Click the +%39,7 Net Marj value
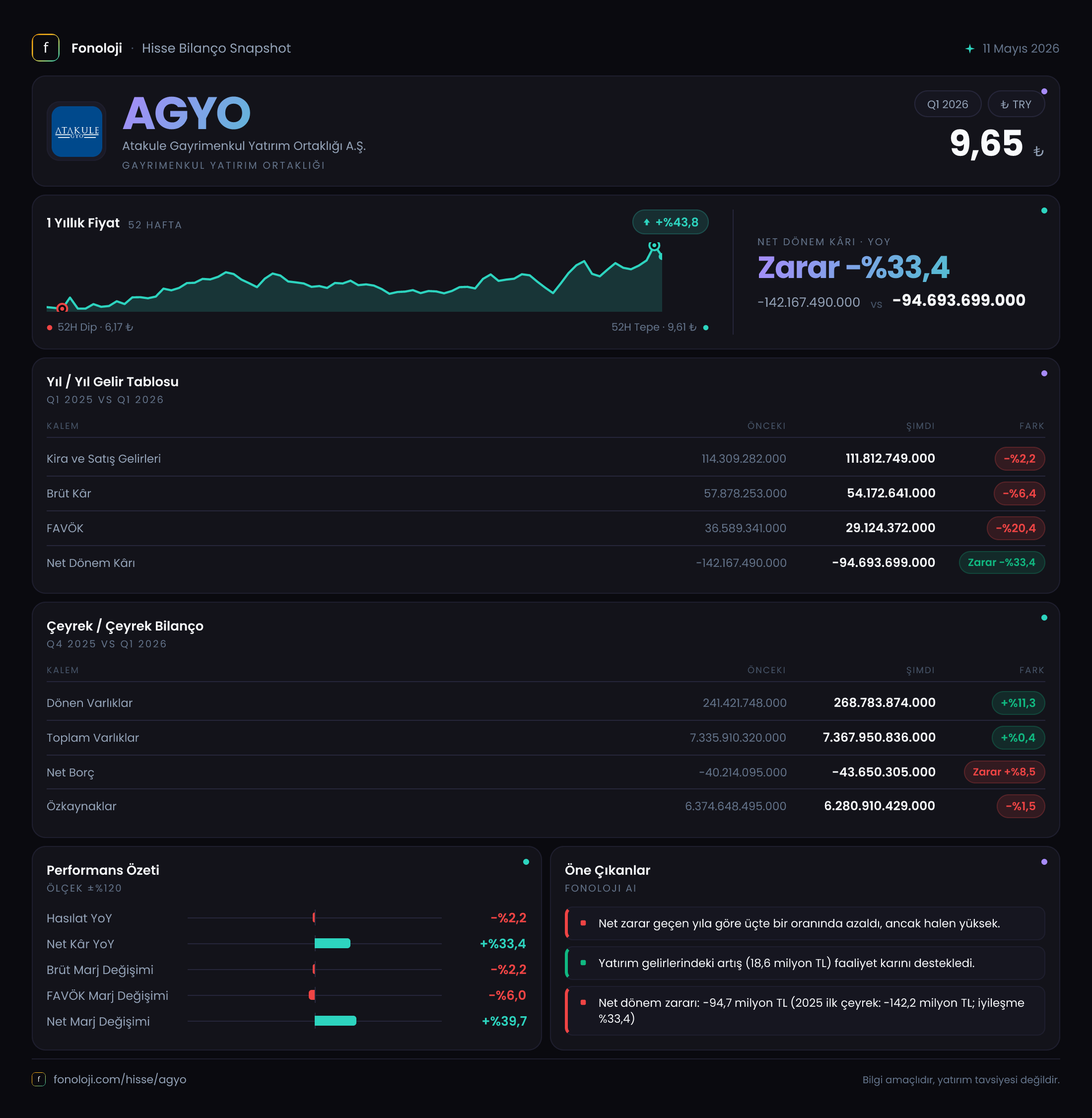This screenshot has width=1092, height=1118. tap(504, 1021)
